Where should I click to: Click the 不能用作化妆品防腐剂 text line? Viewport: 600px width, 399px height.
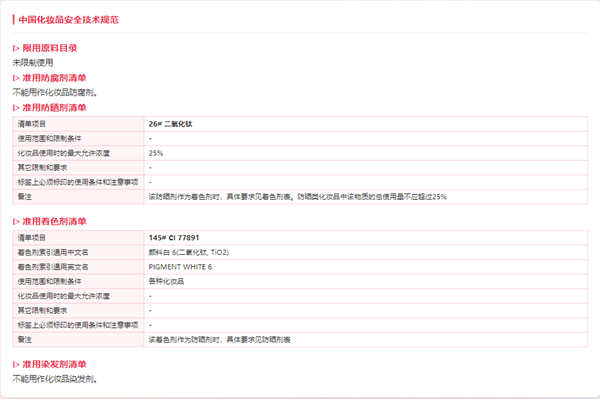[55, 93]
